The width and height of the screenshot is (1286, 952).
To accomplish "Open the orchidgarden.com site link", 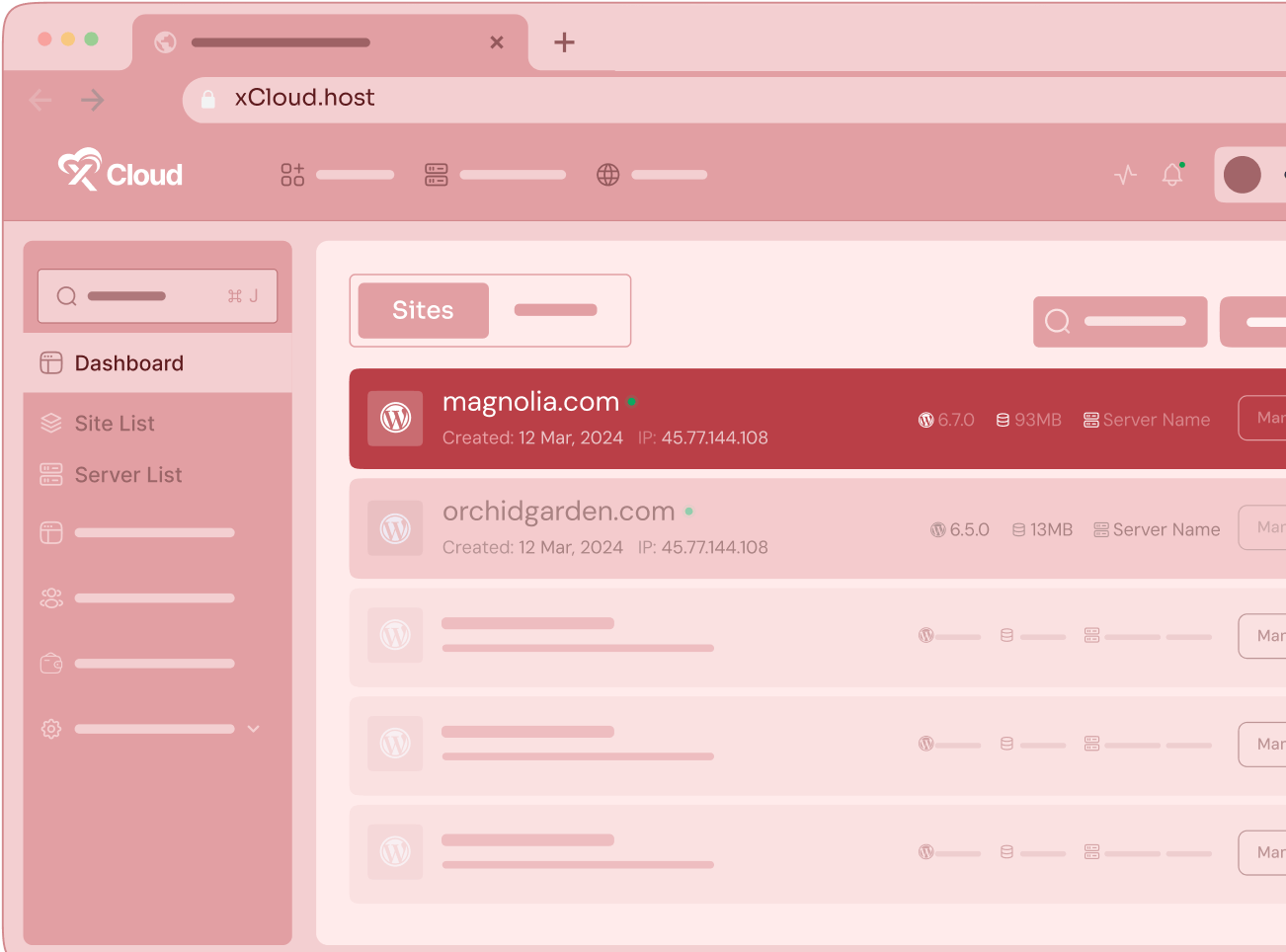I will point(558,512).
